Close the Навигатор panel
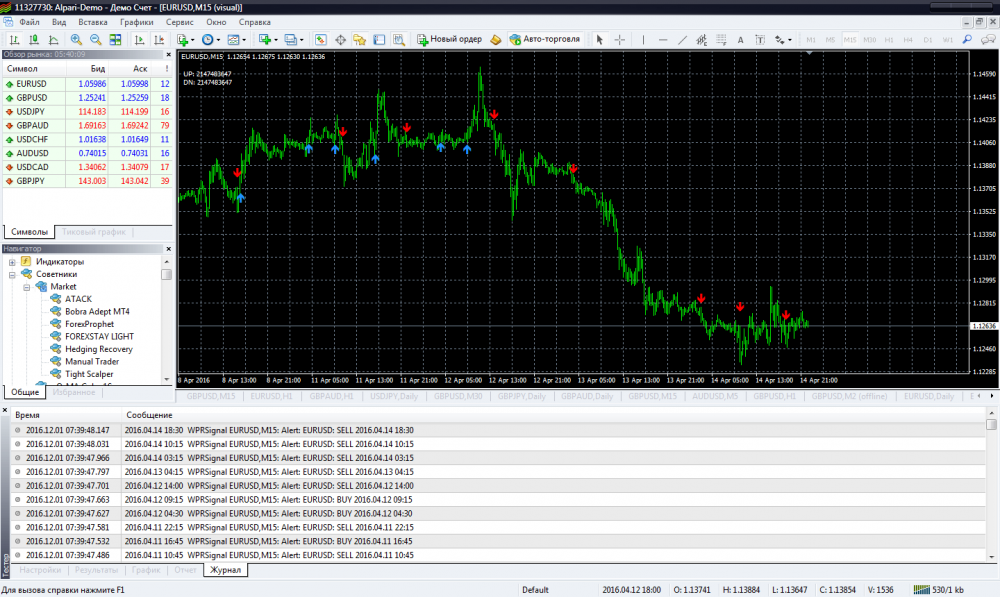The height and width of the screenshot is (597, 1000). point(168,249)
